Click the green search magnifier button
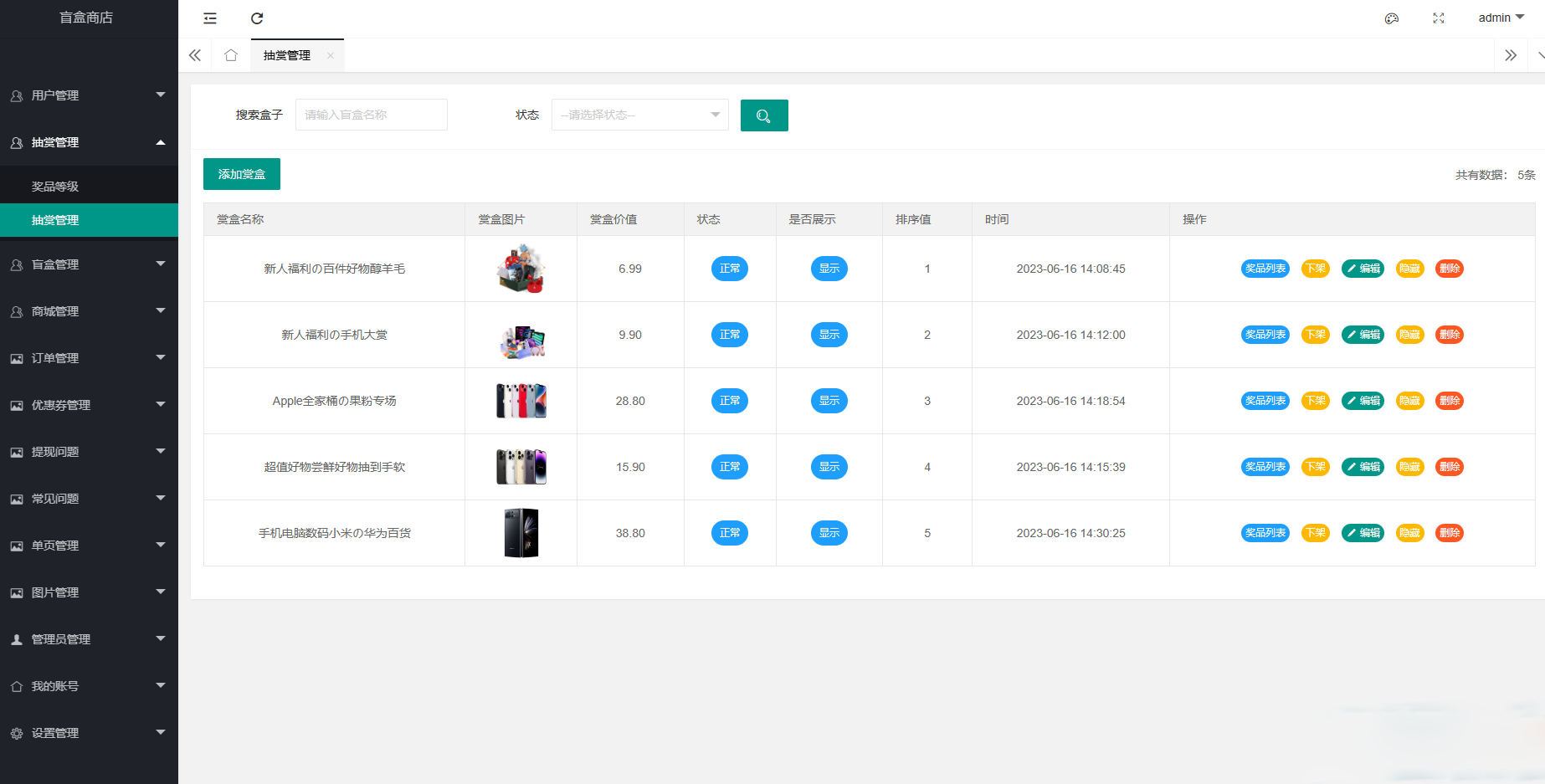Viewport: 1545px width, 784px height. [x=763, y=115]
